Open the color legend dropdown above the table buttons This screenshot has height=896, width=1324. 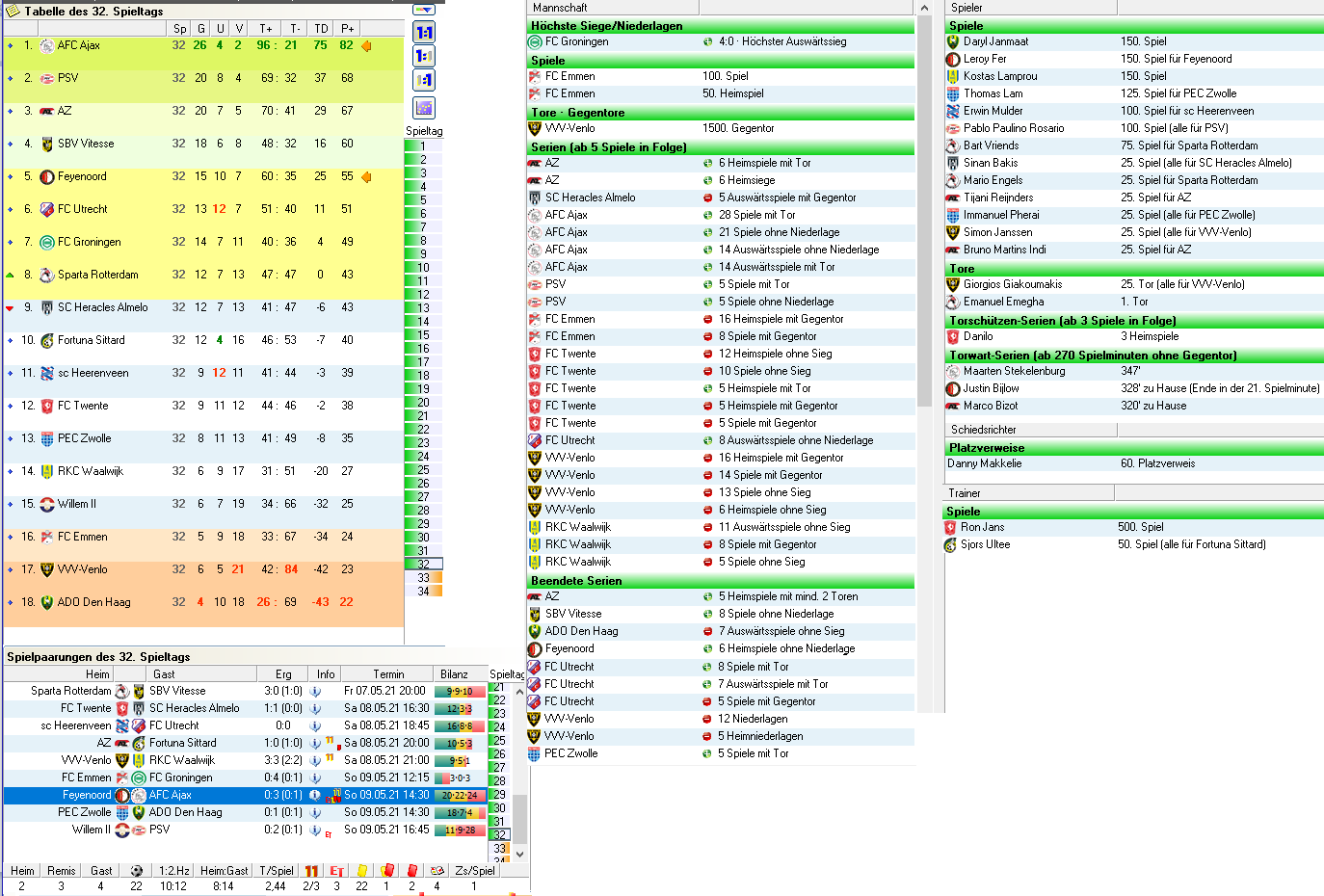coord(424,10)
